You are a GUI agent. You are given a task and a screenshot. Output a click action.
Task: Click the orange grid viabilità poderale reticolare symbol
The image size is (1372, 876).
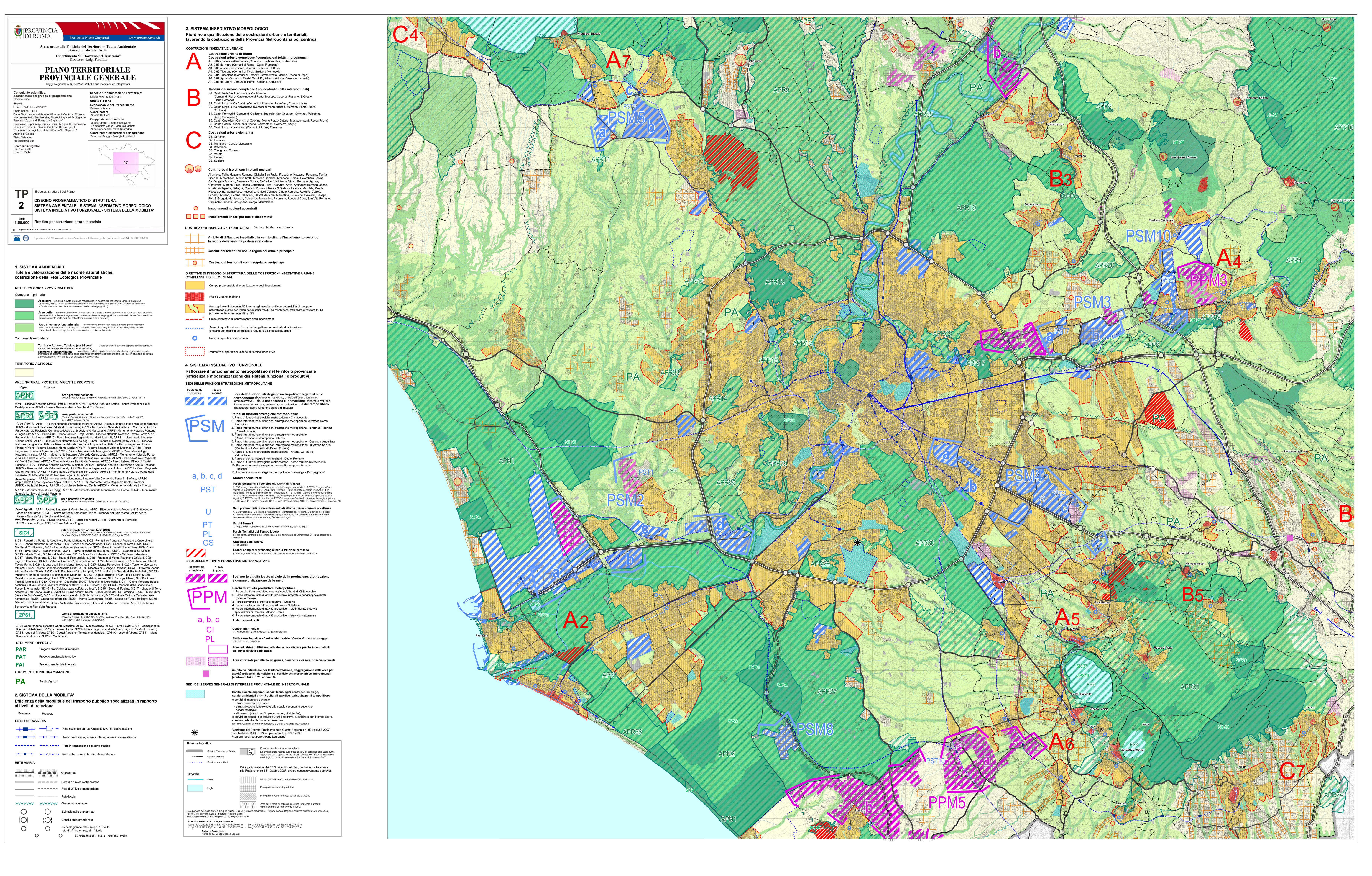pos(195,239)
